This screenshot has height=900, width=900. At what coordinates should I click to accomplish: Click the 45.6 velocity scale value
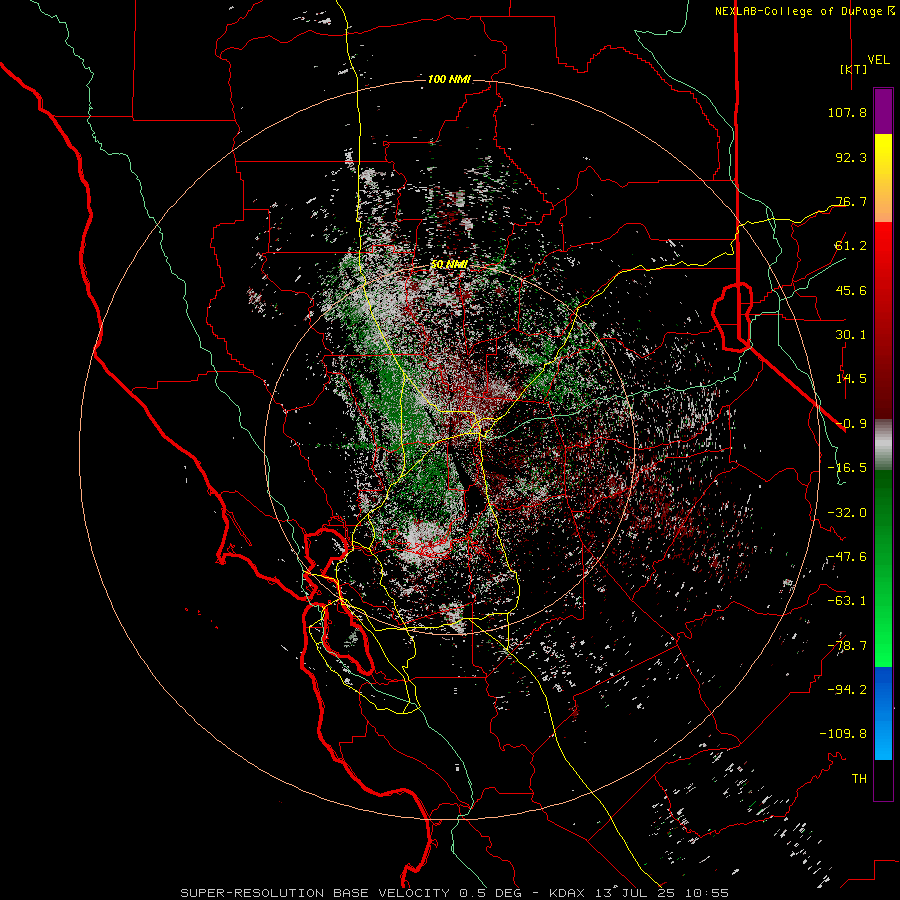[x=851, y=290]
